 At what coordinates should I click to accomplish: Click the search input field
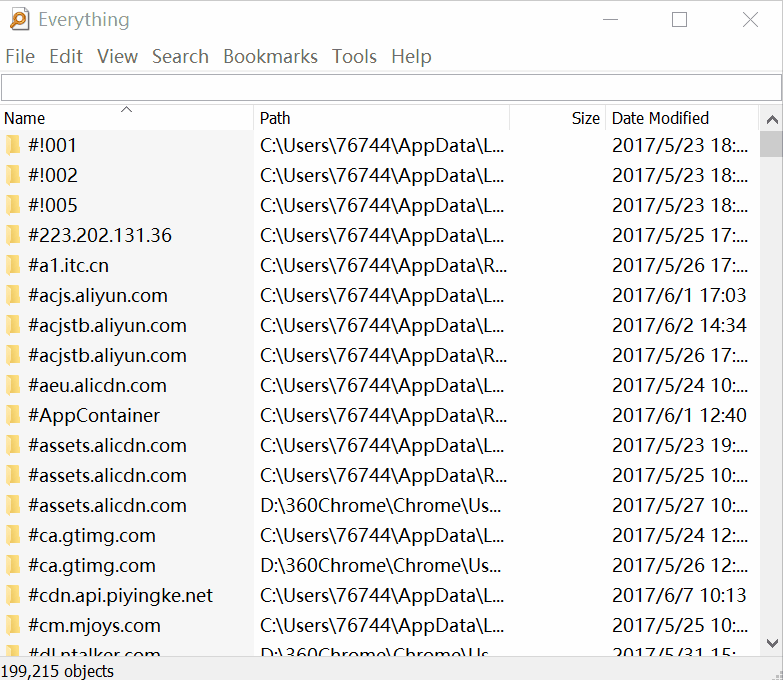click(x=391, y=87)
